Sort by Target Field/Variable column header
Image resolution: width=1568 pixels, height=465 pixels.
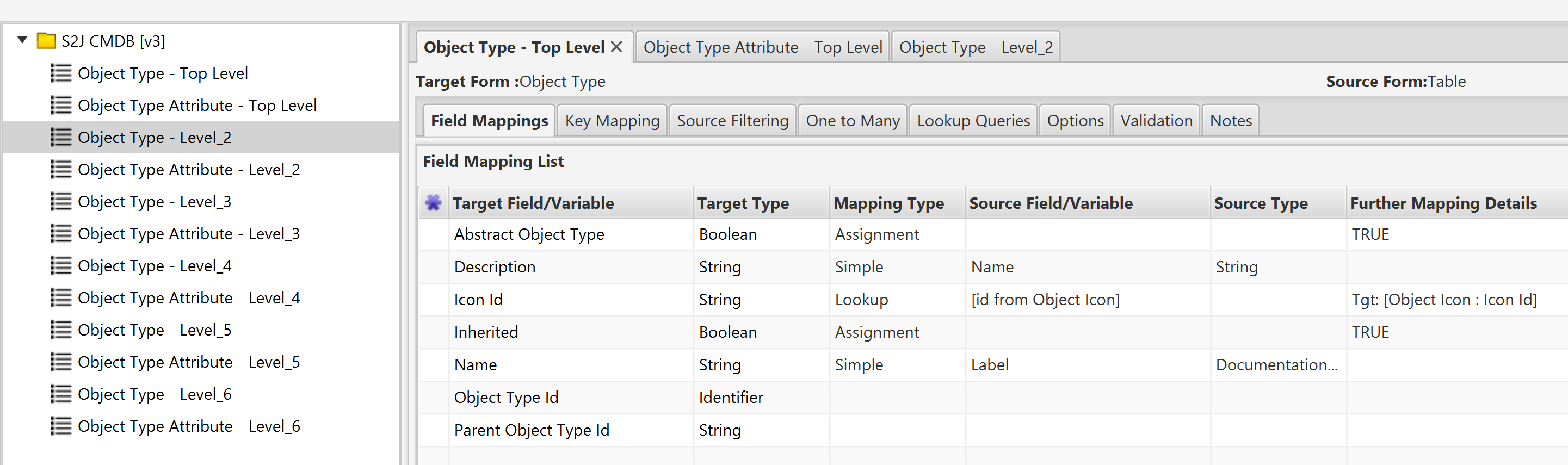tap(571, 203)
